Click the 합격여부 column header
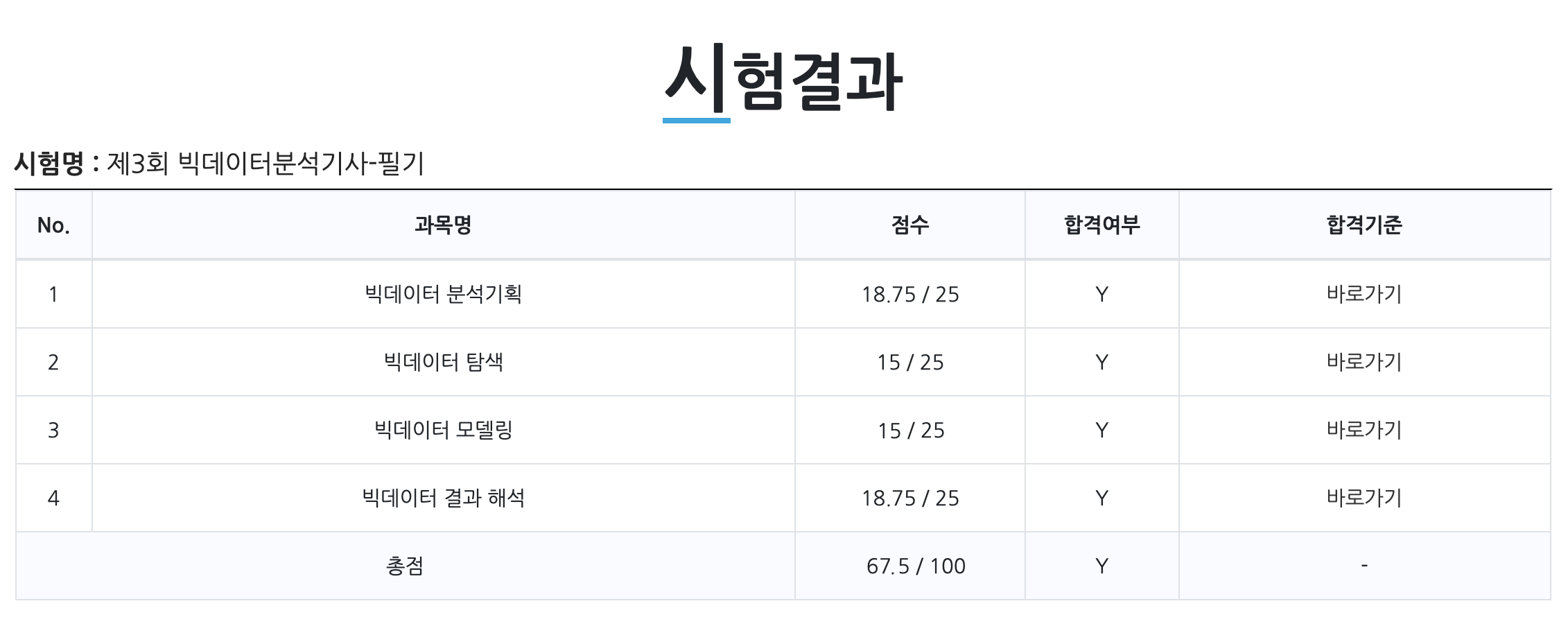The height and width of the screenshot is (617, 1568). [1102, 225]
